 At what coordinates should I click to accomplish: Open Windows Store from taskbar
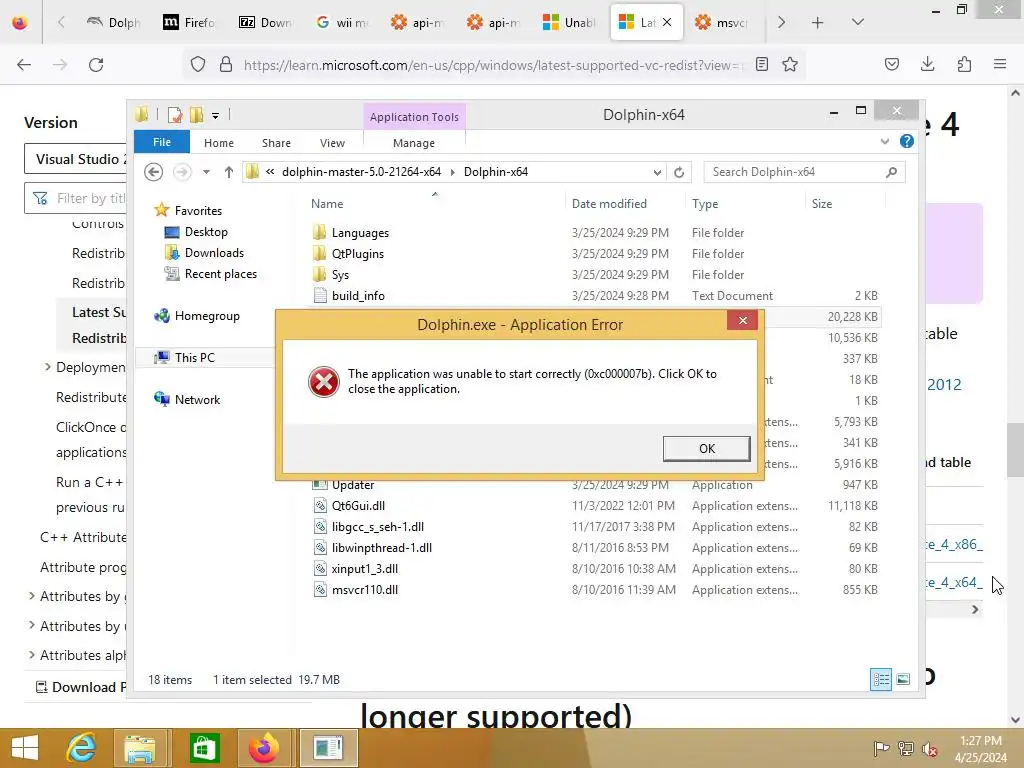[204, 748]
